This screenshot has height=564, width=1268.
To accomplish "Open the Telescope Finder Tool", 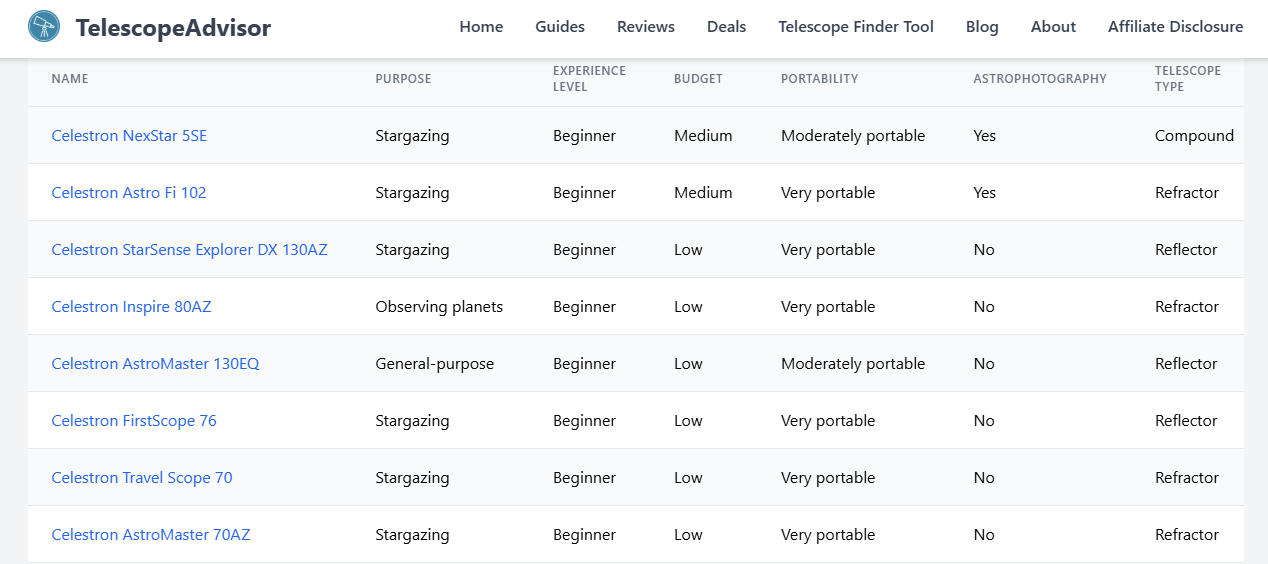I will [x=856, y=27].
